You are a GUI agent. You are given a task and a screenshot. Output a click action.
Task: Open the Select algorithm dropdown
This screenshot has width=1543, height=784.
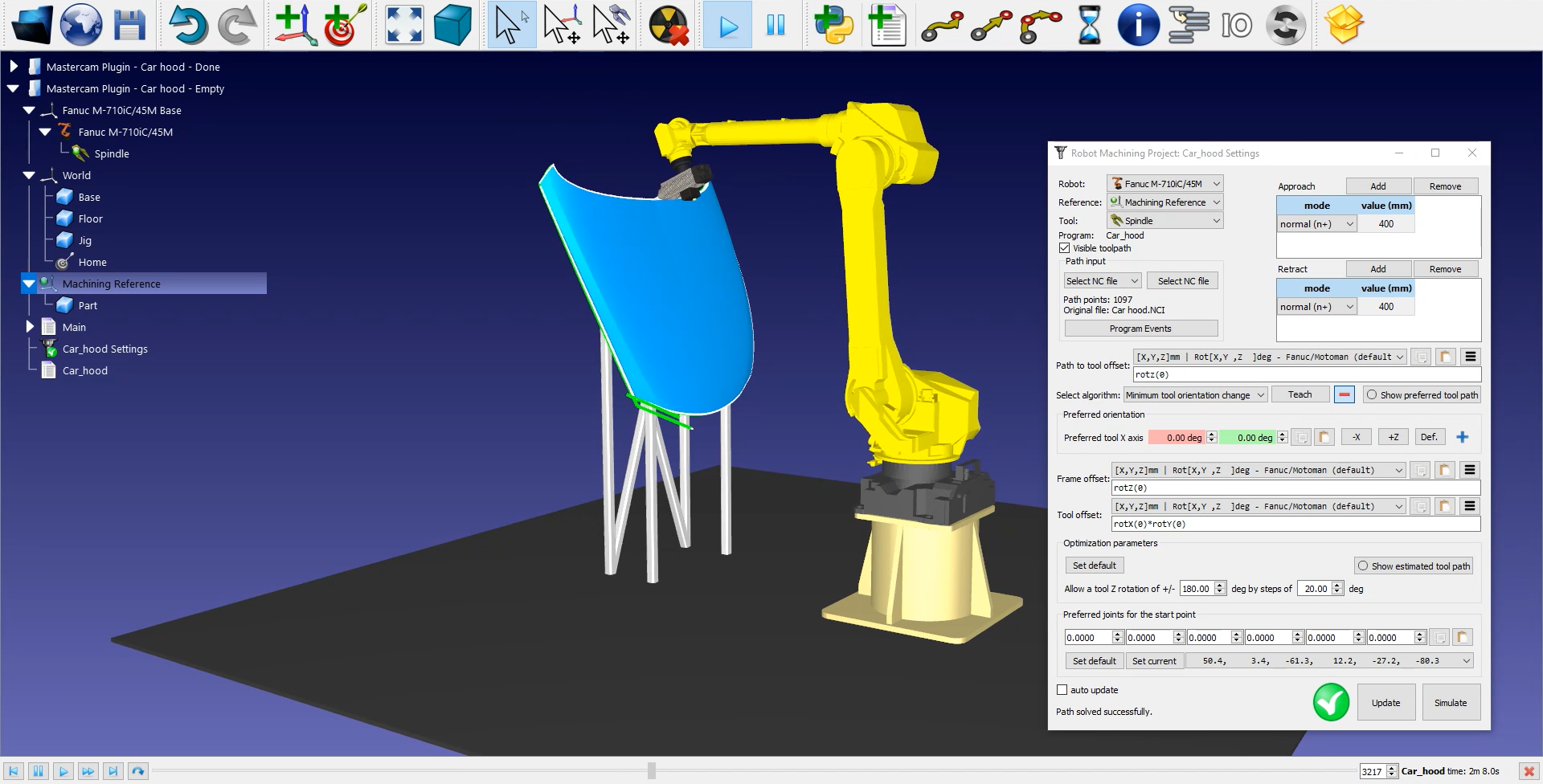click(x=1195, y=395)
